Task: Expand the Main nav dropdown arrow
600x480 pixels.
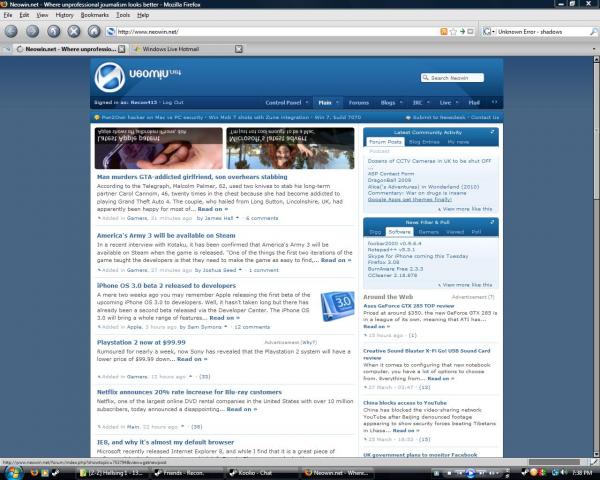Action: 337,103
